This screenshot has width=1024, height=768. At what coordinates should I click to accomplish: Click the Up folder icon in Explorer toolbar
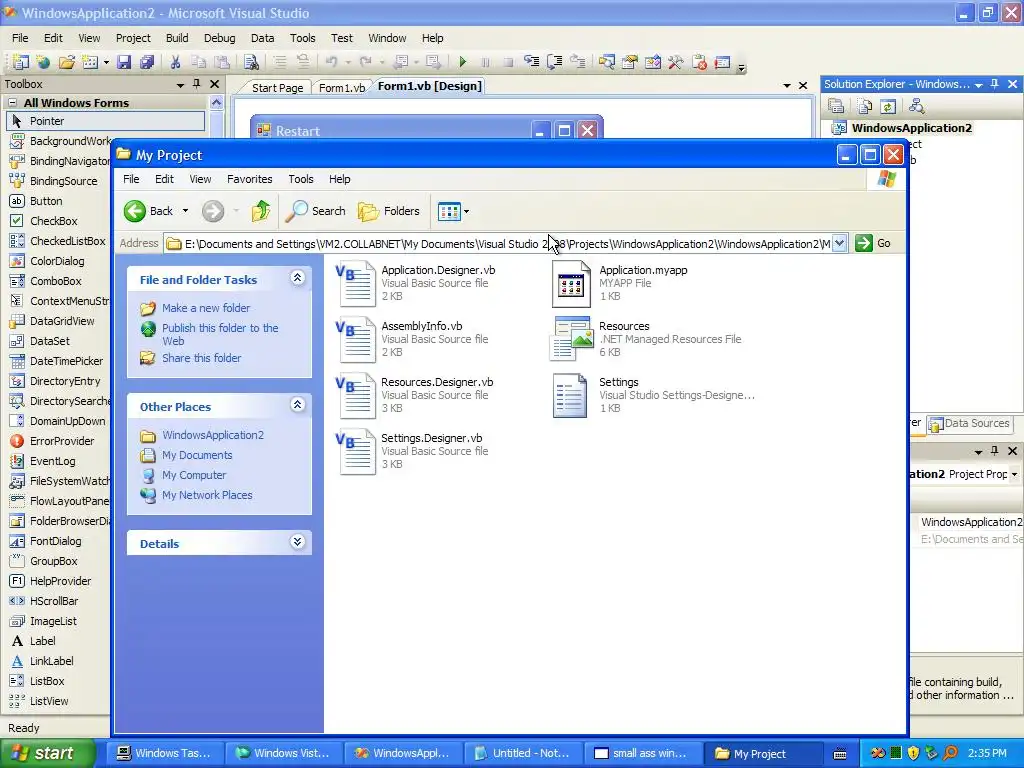[261, 211]
